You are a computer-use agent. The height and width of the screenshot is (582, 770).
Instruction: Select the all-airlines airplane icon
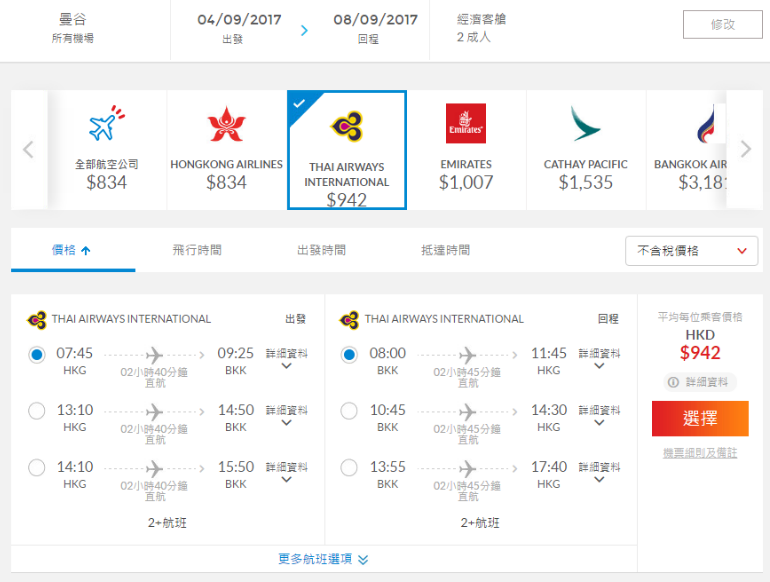(107, 123)
